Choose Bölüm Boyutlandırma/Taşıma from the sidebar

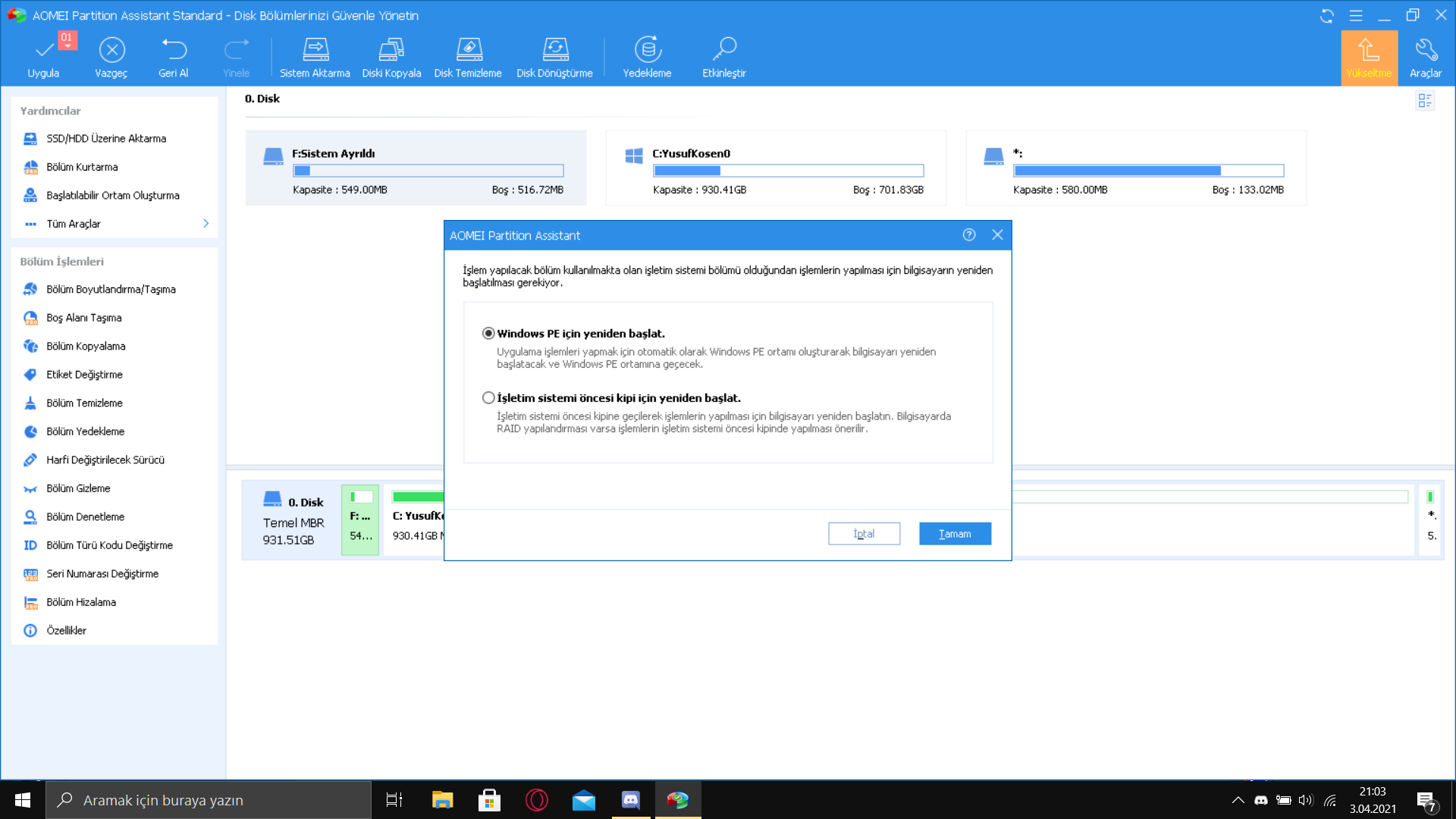pyautogui.click(x=111, y=290)
